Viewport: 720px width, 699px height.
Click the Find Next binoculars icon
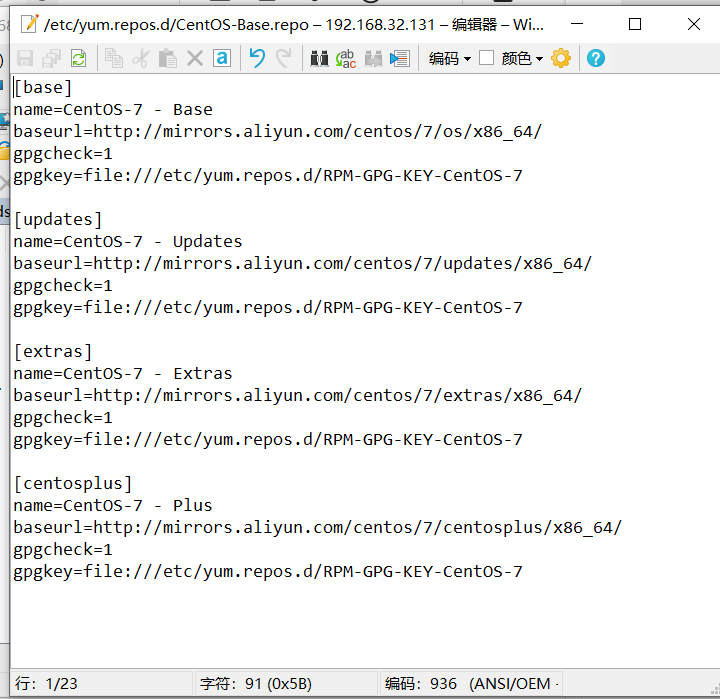(373, 59)
